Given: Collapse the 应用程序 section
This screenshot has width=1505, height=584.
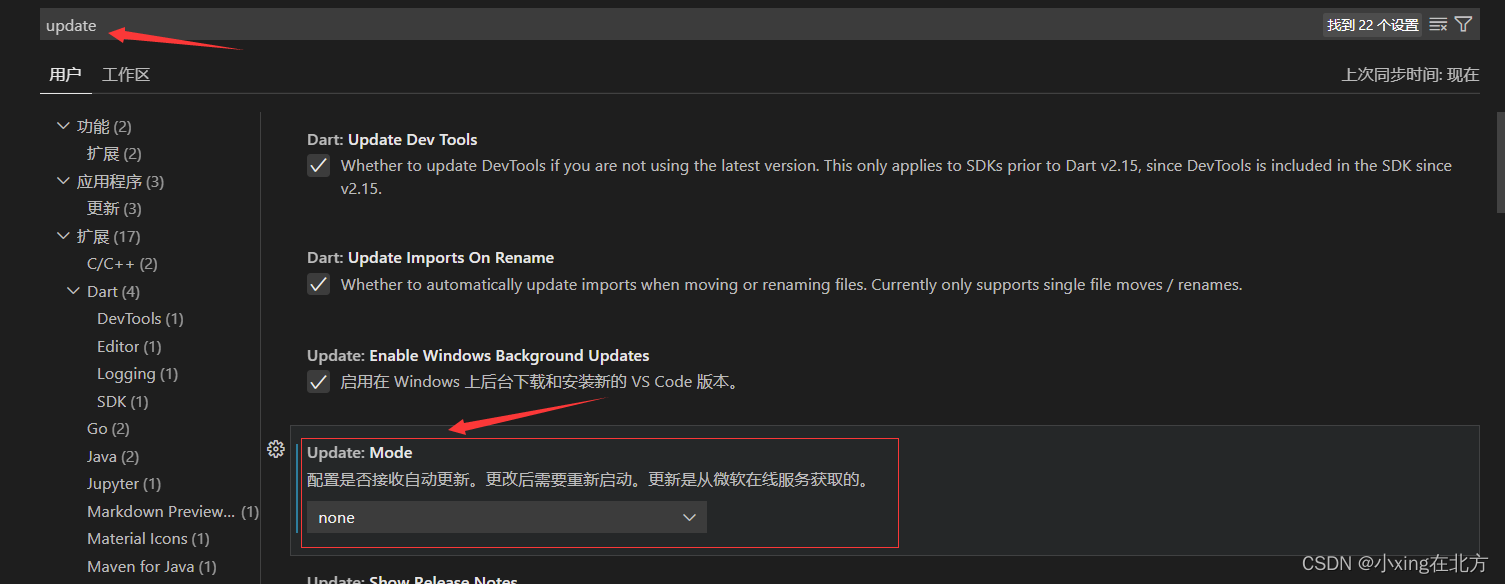Looking at the screenshot, I should 63,181.
